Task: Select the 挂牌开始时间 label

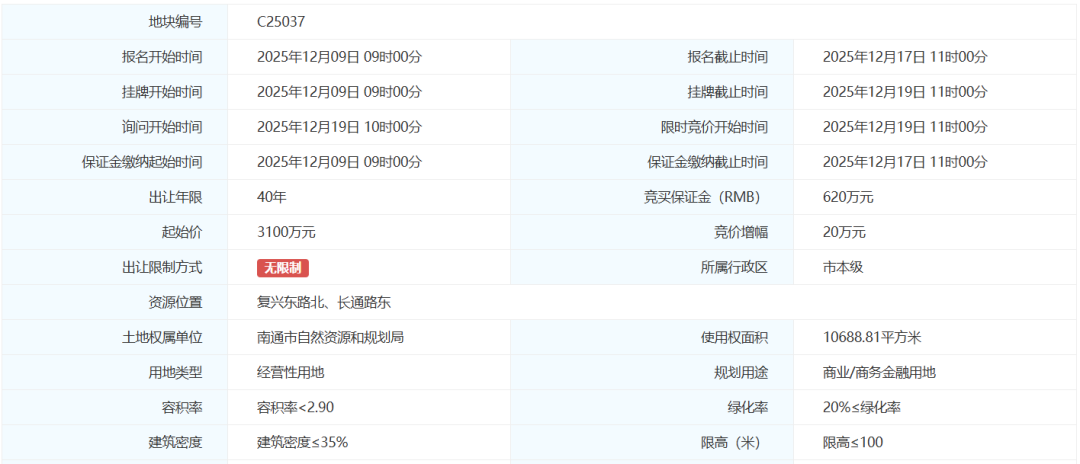Action: [161, 92]
